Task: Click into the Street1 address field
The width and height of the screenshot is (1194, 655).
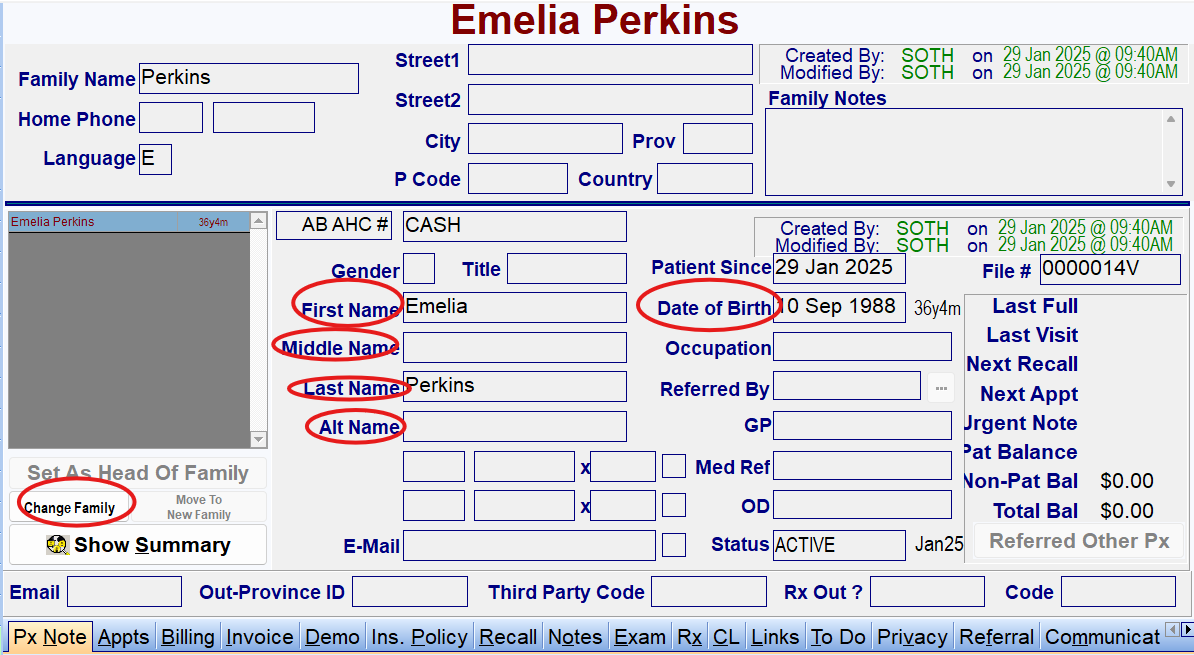Action: pyautogui.click(x=610, y=60)
